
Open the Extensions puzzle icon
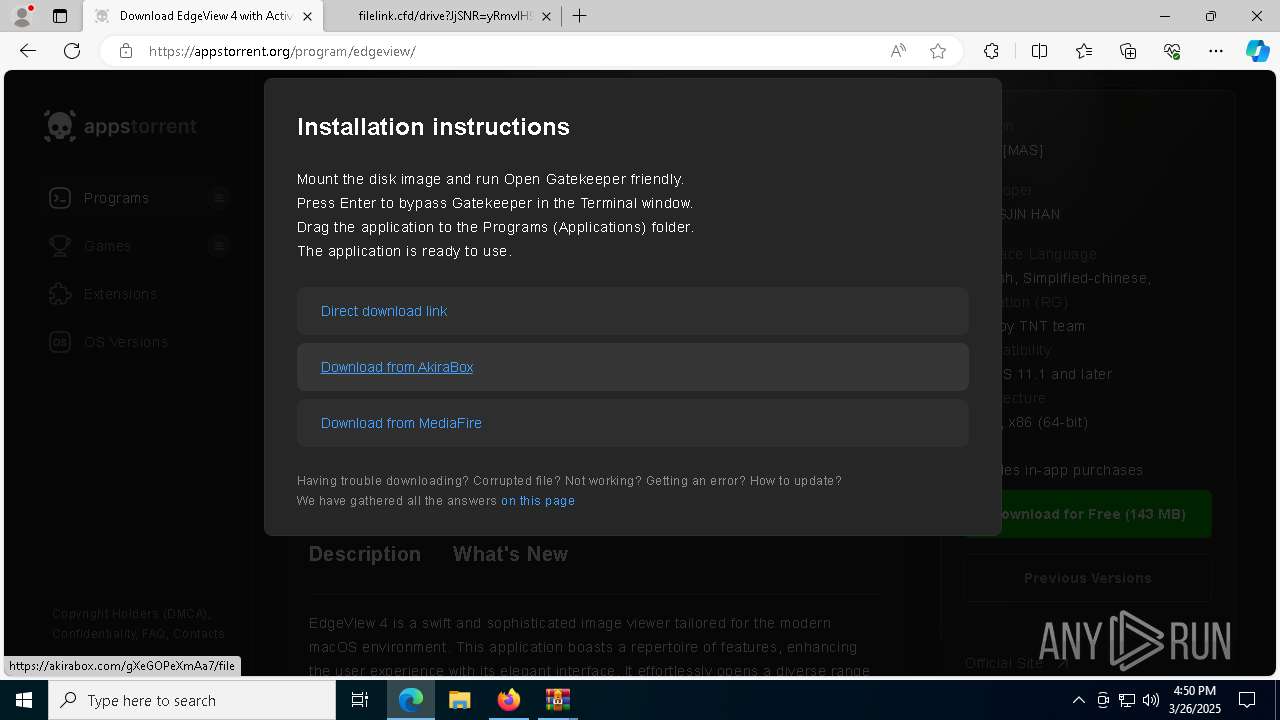pos(991,51)
